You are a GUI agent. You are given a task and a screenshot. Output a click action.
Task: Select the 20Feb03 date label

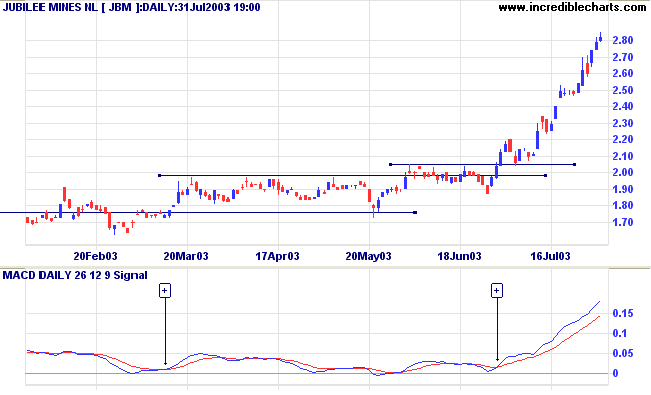(95, 256)
